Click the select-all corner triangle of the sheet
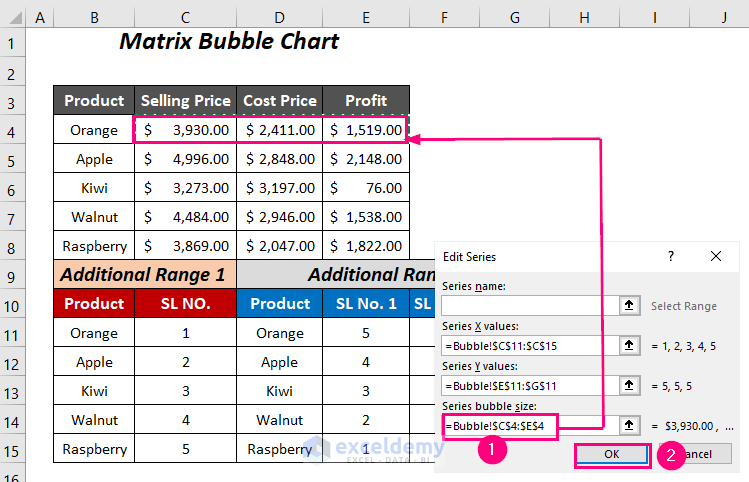Viewport: 749px width, 482px height. click(x=12, y=18)
